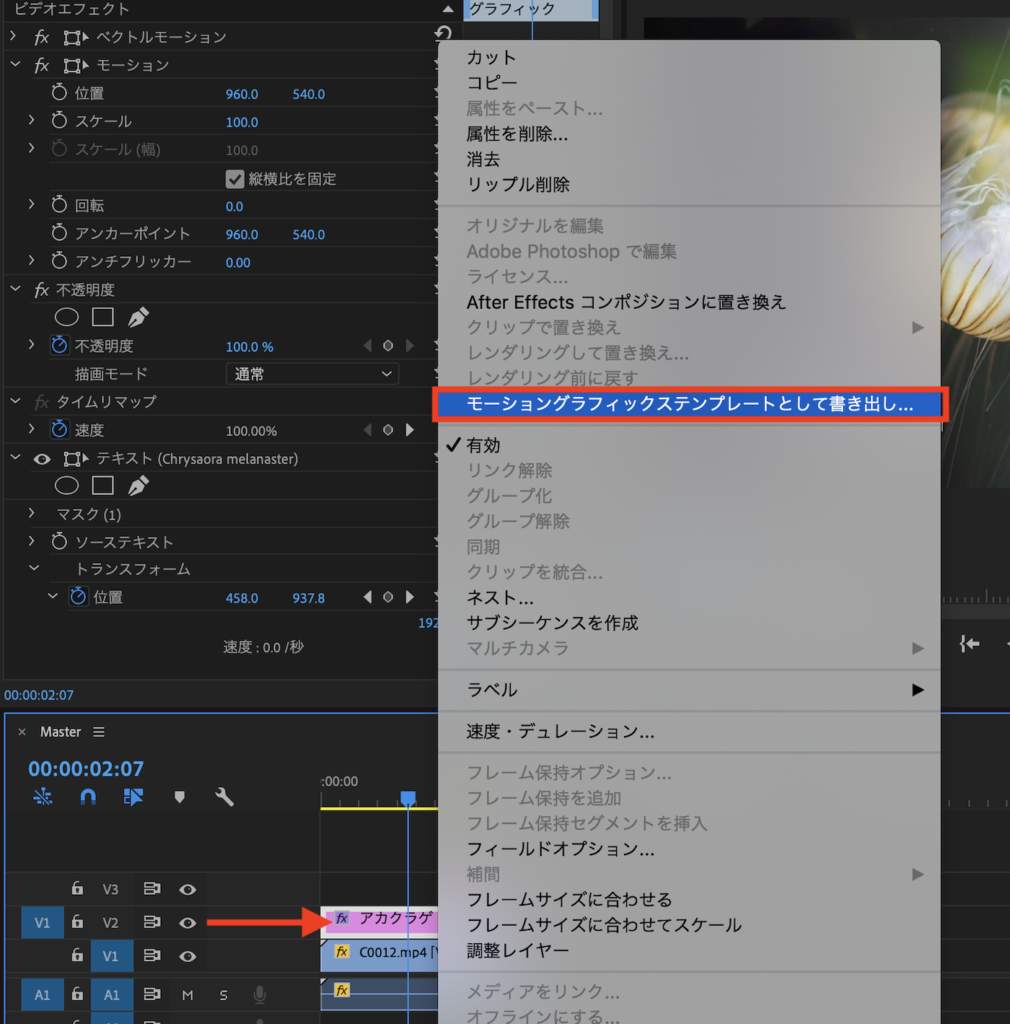Screen dimensions: 1010x1024
Task: Choose 速度・デュレーション... menu item
Action: click(x=689, y=731)
